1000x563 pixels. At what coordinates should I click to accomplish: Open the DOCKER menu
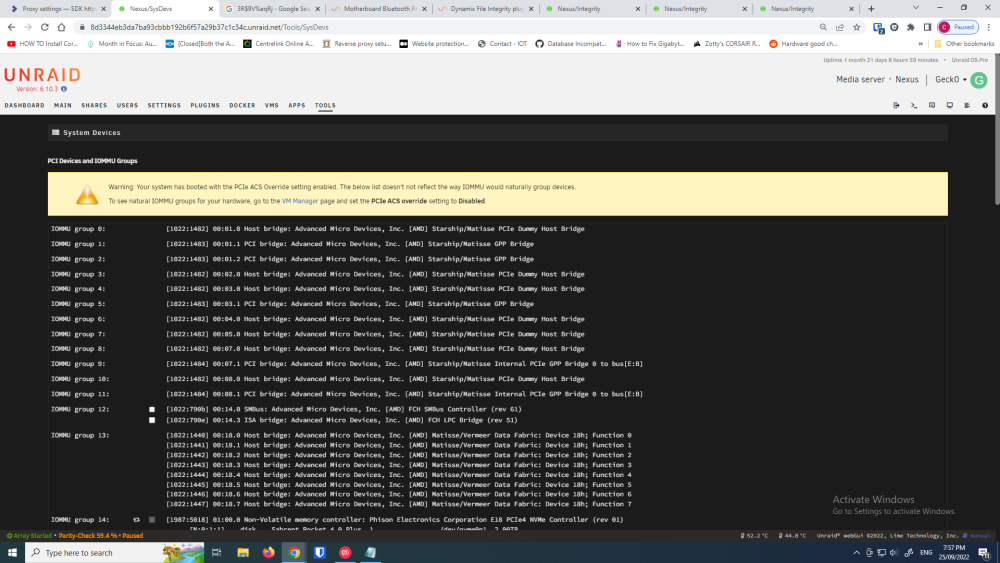coord(242,105)
